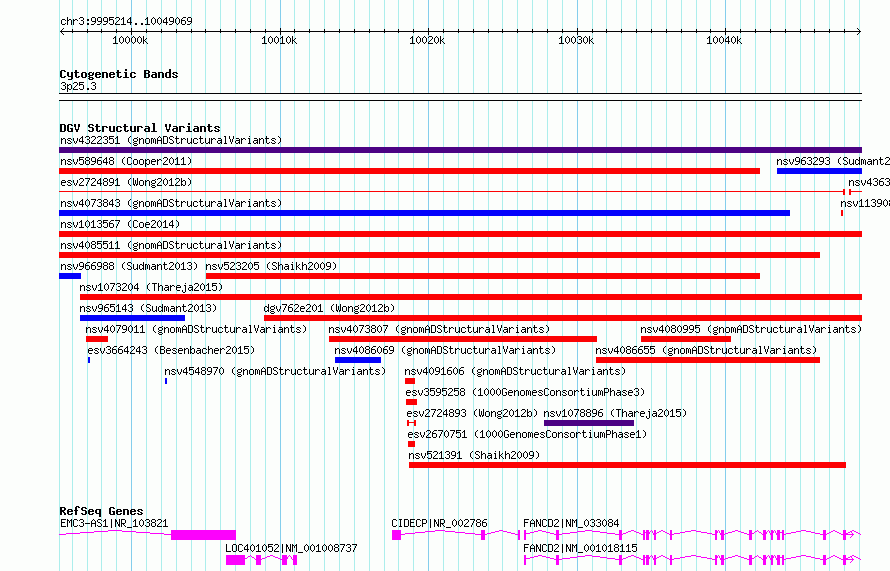890x571 pixels.
Task: Click the 10040k ruler tick label
Action: point(724,40)
